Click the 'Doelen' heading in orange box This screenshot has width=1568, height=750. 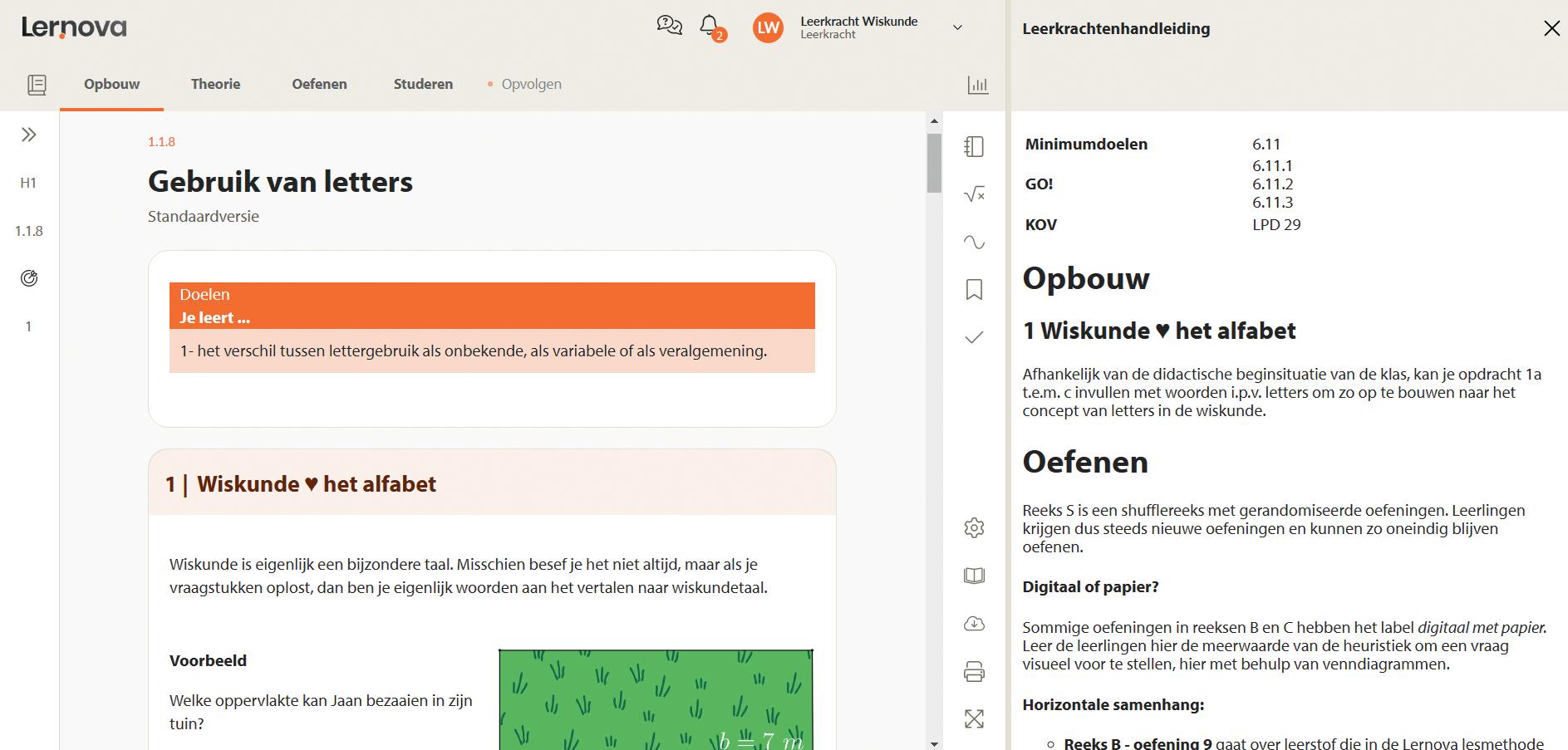204,294
